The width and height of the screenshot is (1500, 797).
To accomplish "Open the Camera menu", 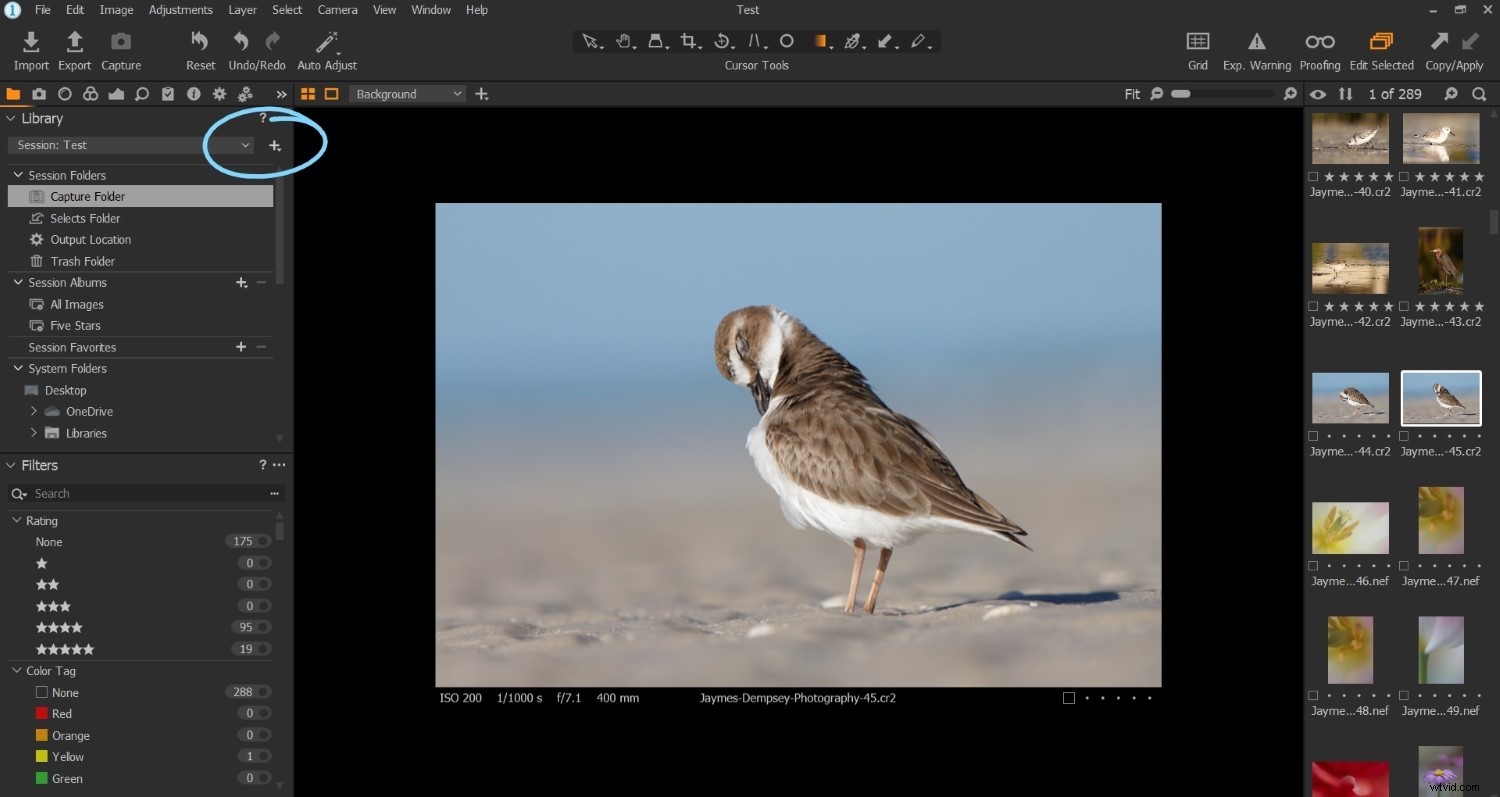I will pos(337,9).
